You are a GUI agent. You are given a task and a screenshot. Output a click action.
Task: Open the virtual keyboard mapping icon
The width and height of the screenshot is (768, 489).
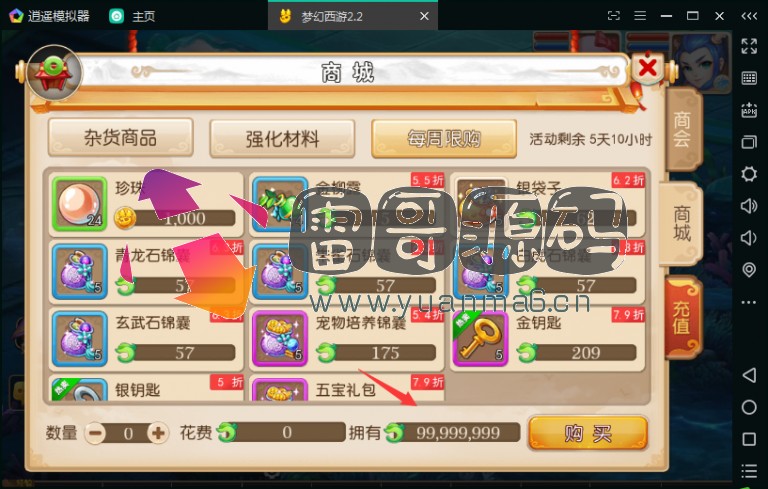(x=749, y=78)
